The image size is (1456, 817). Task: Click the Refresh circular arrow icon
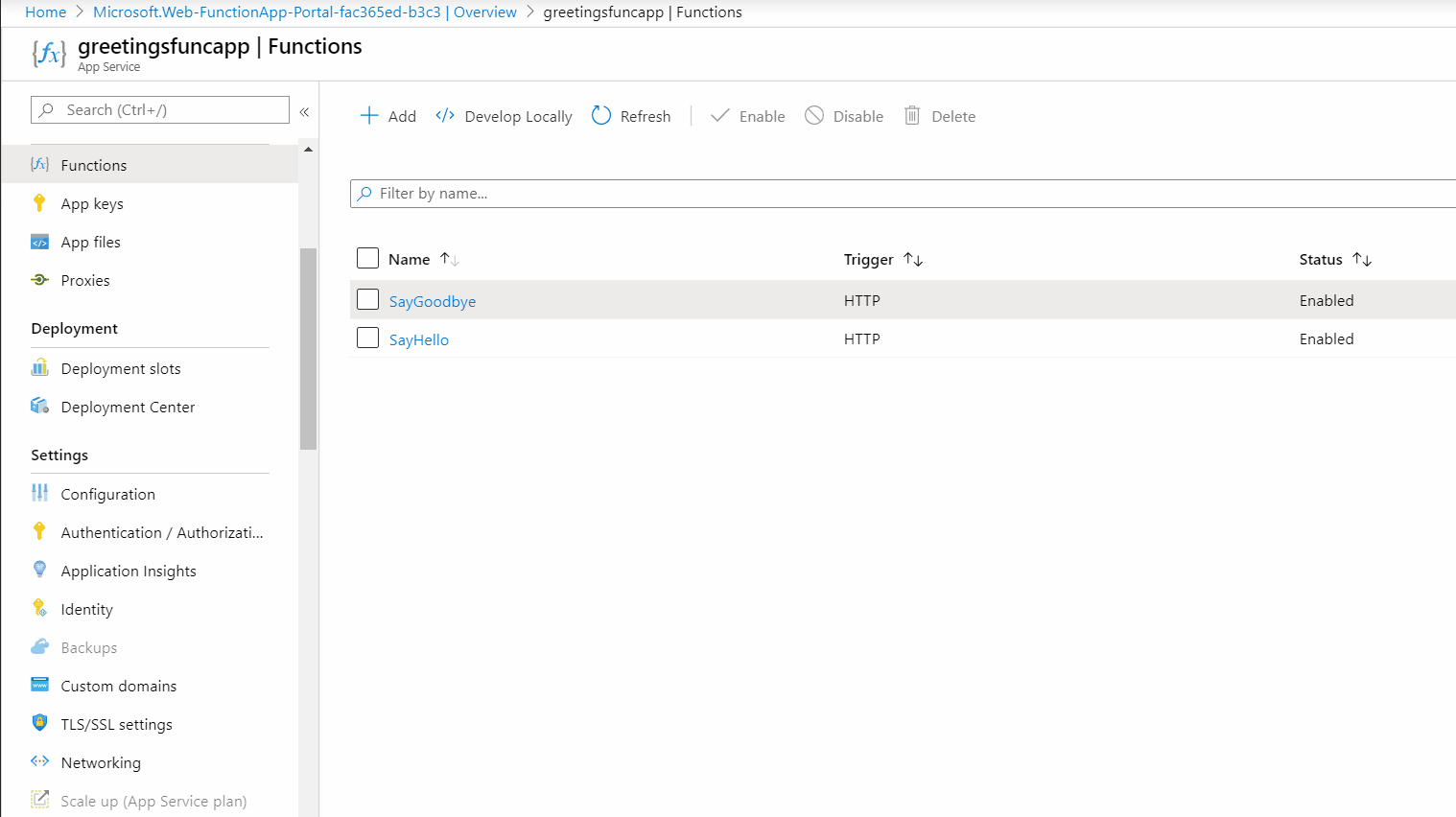[x=601, y=116]
